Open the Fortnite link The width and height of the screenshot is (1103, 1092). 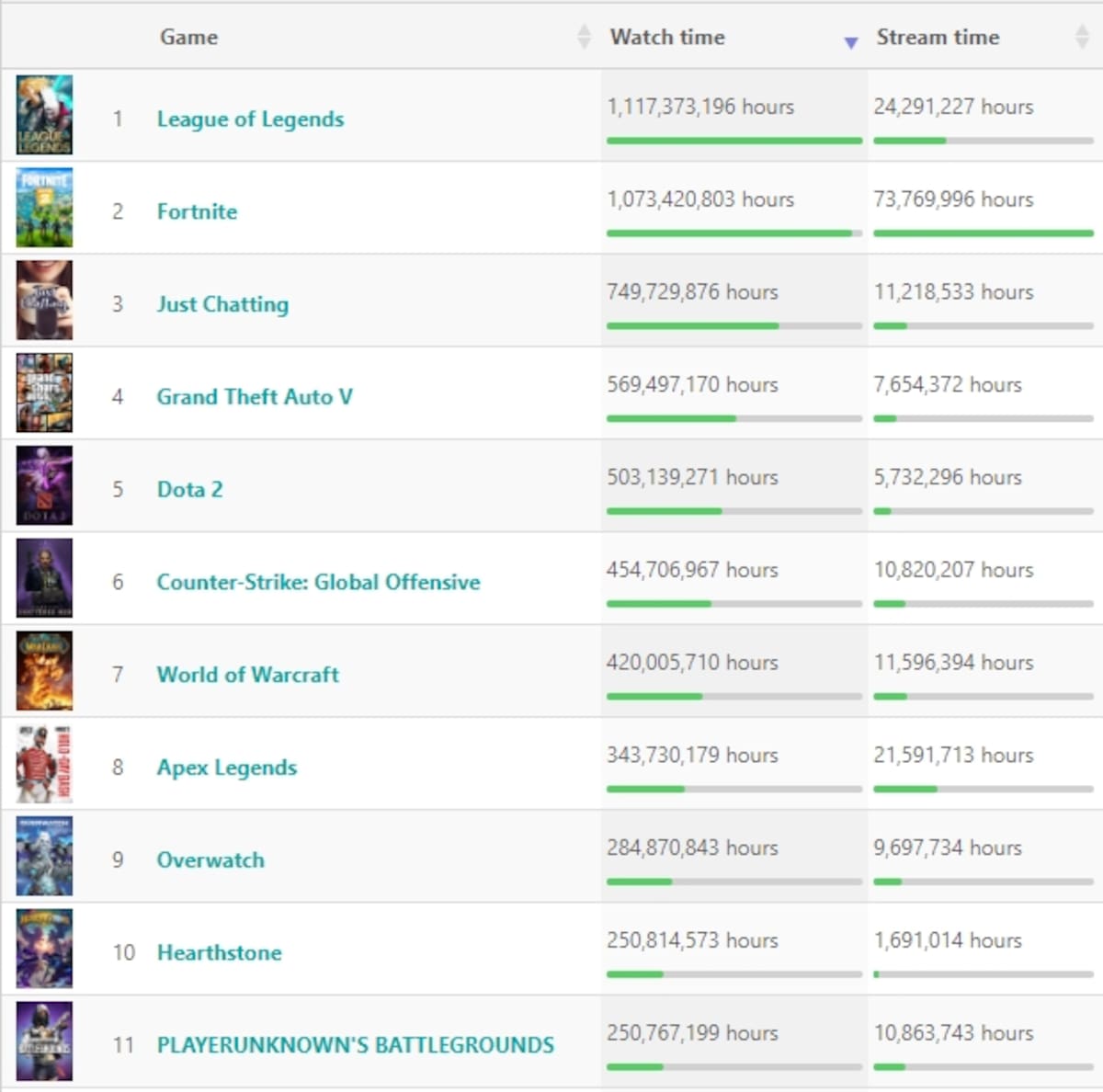point(197,211)
